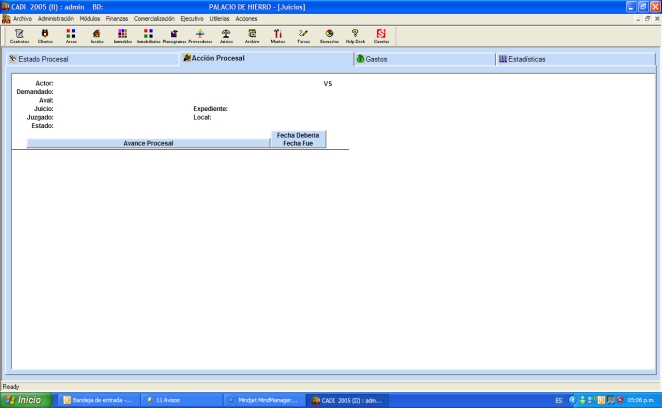Open the Planogramas toolbar icon
This screenshot has width=662, height=408.
174,36
